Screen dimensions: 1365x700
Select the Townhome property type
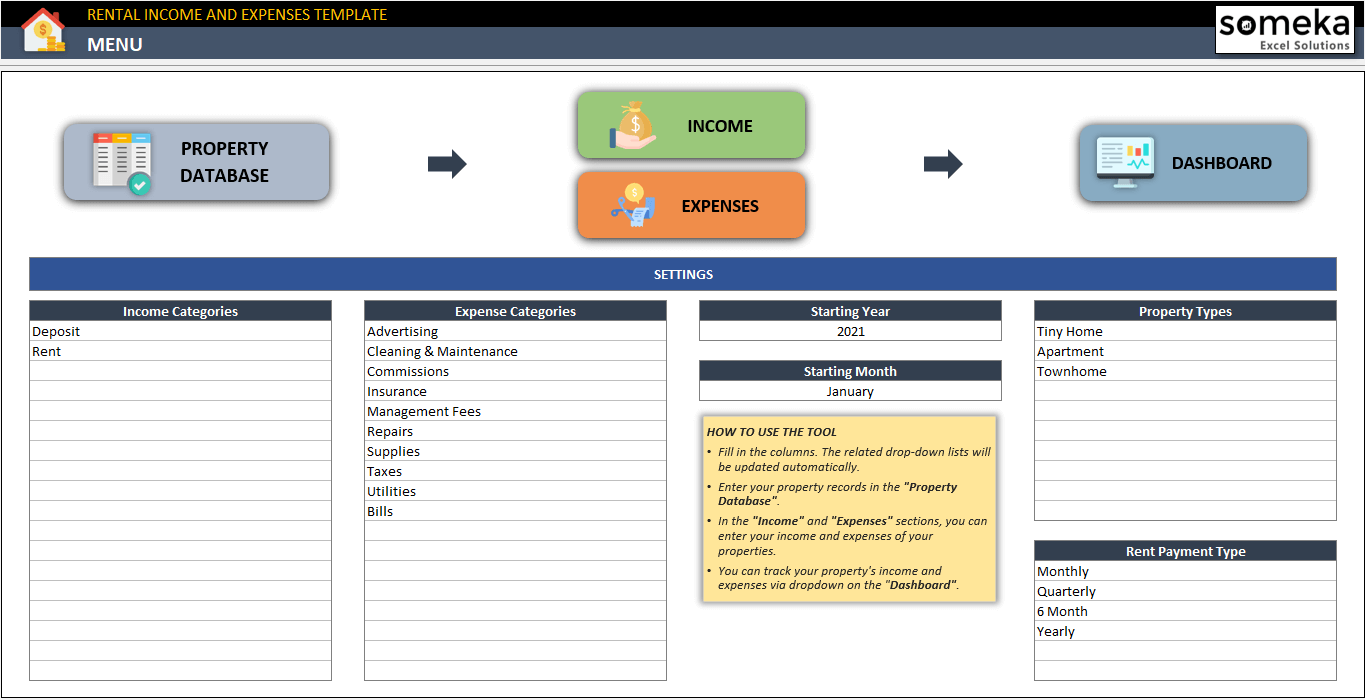click(1185, 371)
